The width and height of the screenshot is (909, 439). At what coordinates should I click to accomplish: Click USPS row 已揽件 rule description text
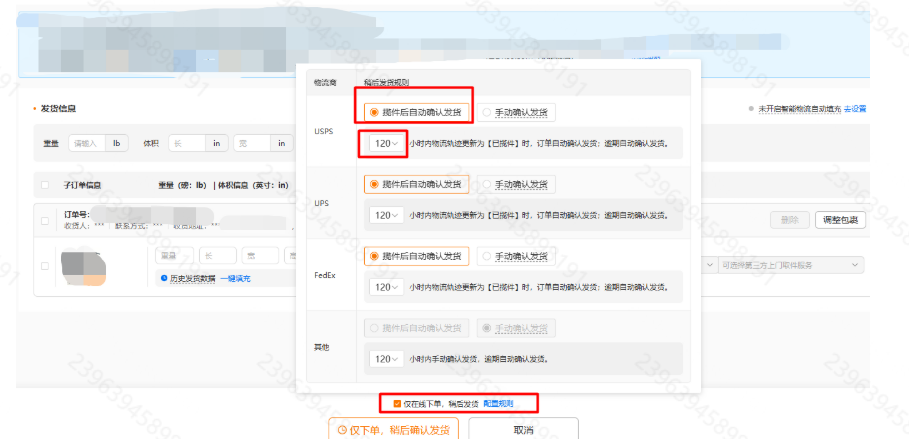(539, 143)
